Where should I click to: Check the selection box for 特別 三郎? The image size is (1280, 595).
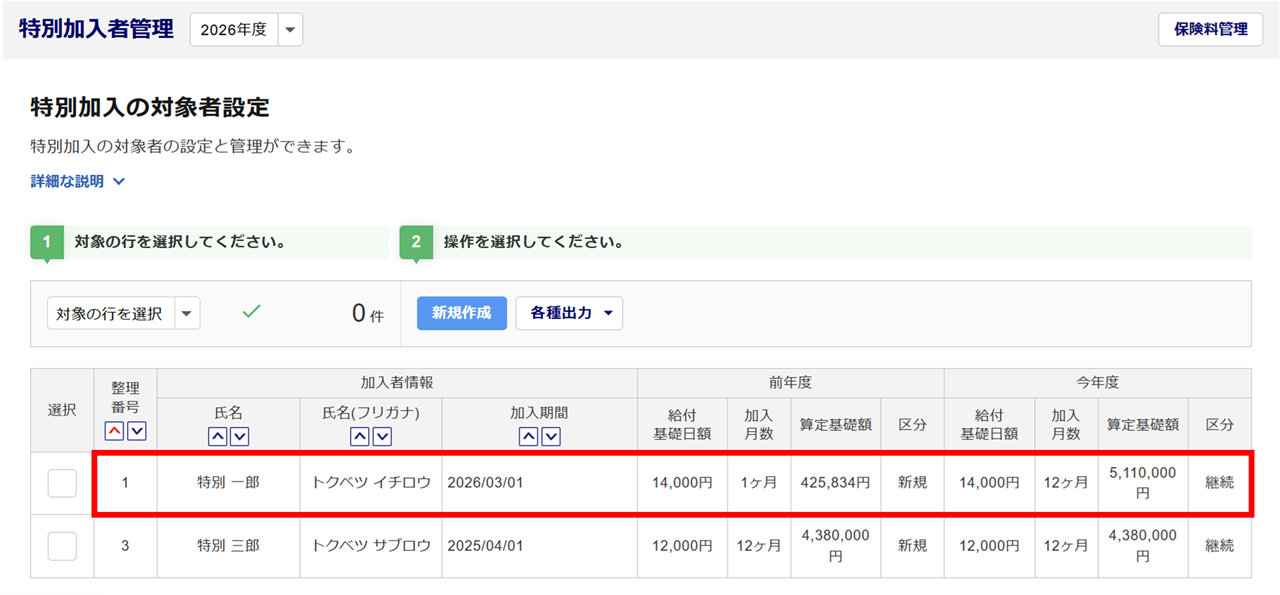[62, 546]
